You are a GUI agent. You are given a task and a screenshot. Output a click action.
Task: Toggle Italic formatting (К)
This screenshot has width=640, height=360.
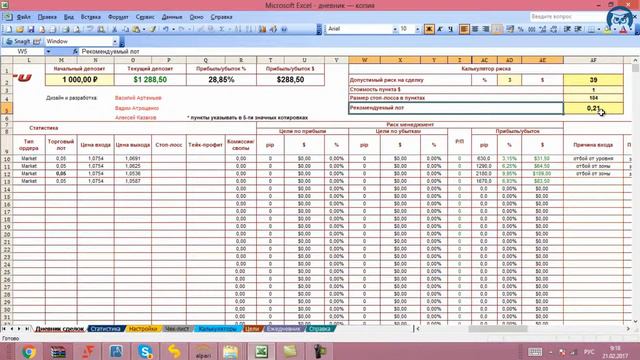[440, 29]
